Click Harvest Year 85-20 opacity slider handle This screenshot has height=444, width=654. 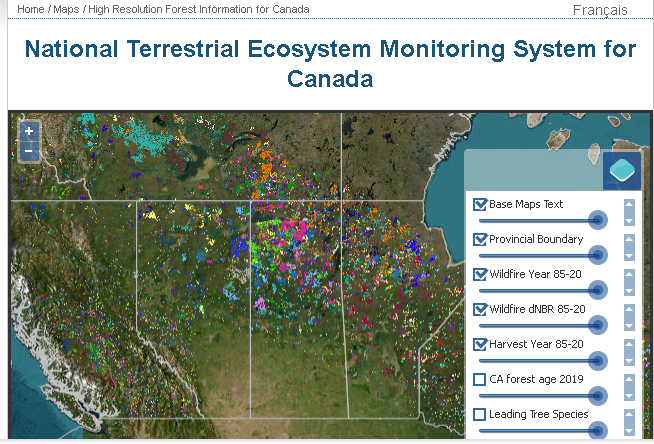click(597, 361)
